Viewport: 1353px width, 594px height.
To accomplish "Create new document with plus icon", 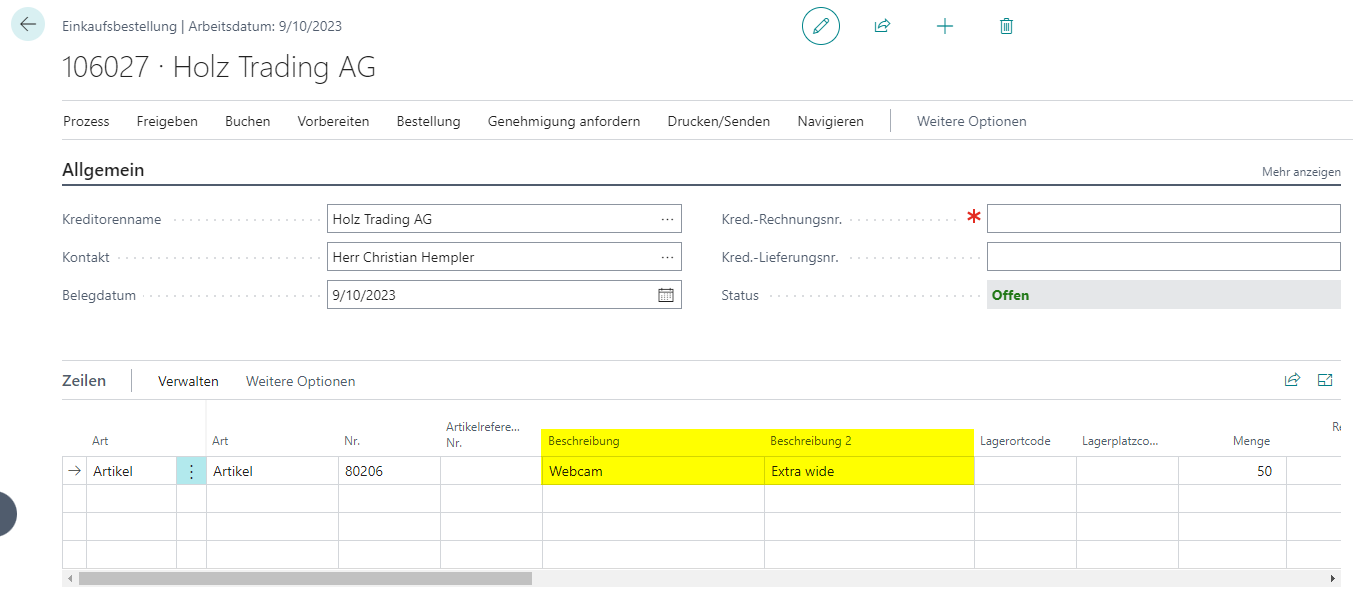I will click(x=945, y=27).
